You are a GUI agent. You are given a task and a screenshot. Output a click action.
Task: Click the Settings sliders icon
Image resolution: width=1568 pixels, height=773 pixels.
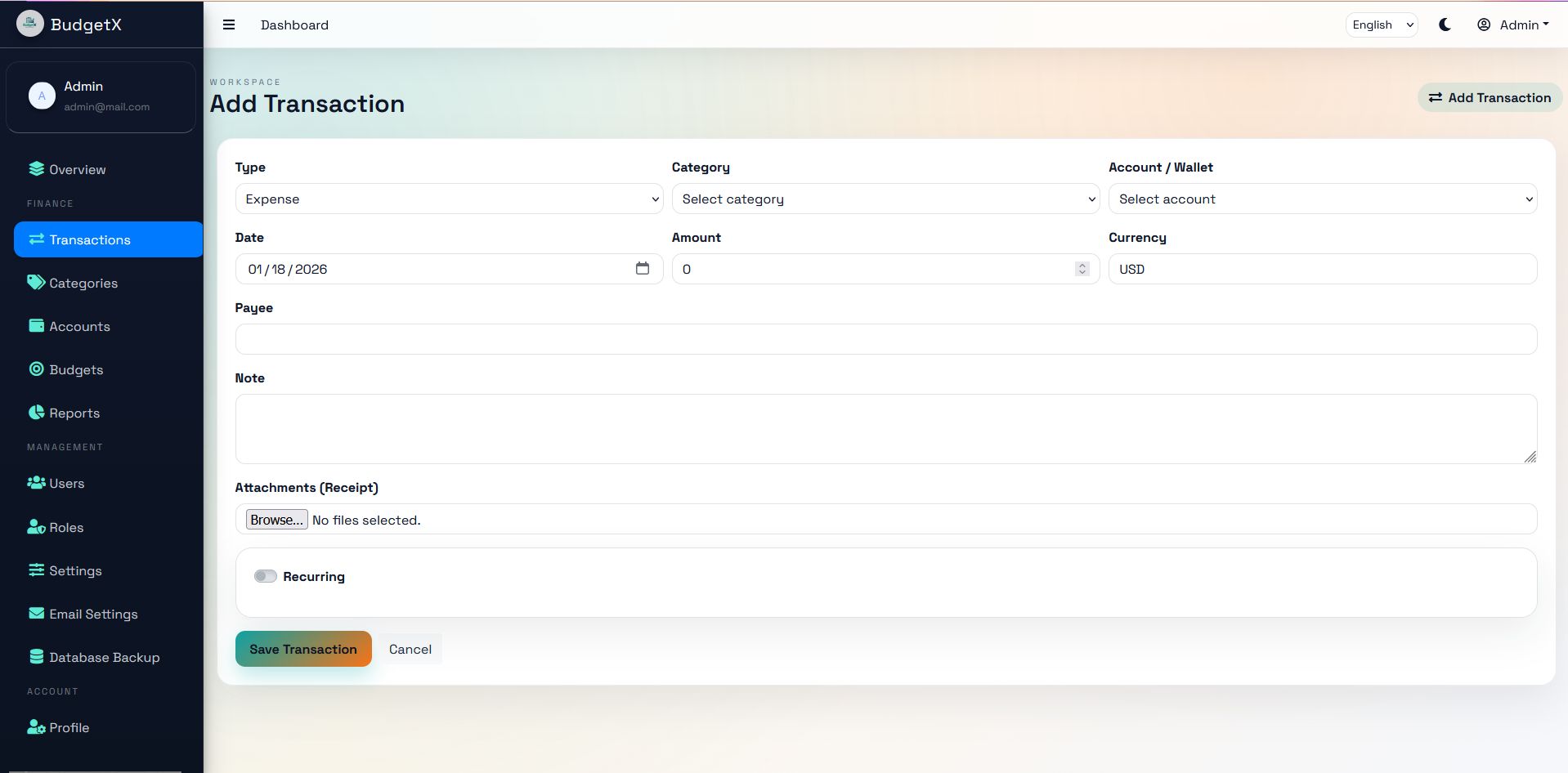36,570
